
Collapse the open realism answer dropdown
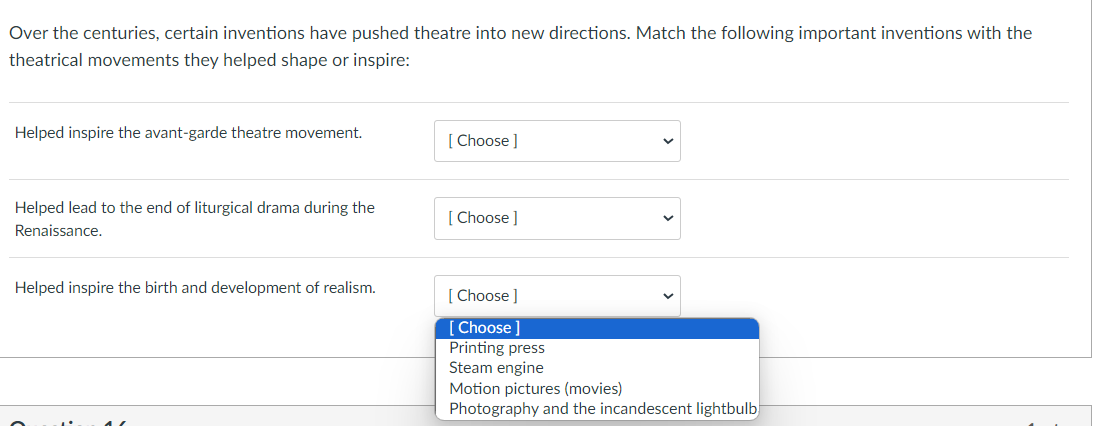[x=556, y=296]
